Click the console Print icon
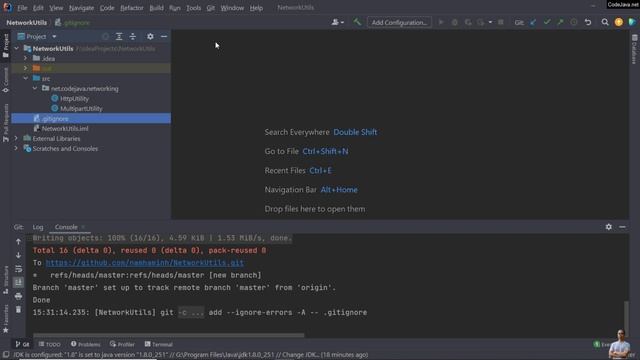 tap(18, 296)
